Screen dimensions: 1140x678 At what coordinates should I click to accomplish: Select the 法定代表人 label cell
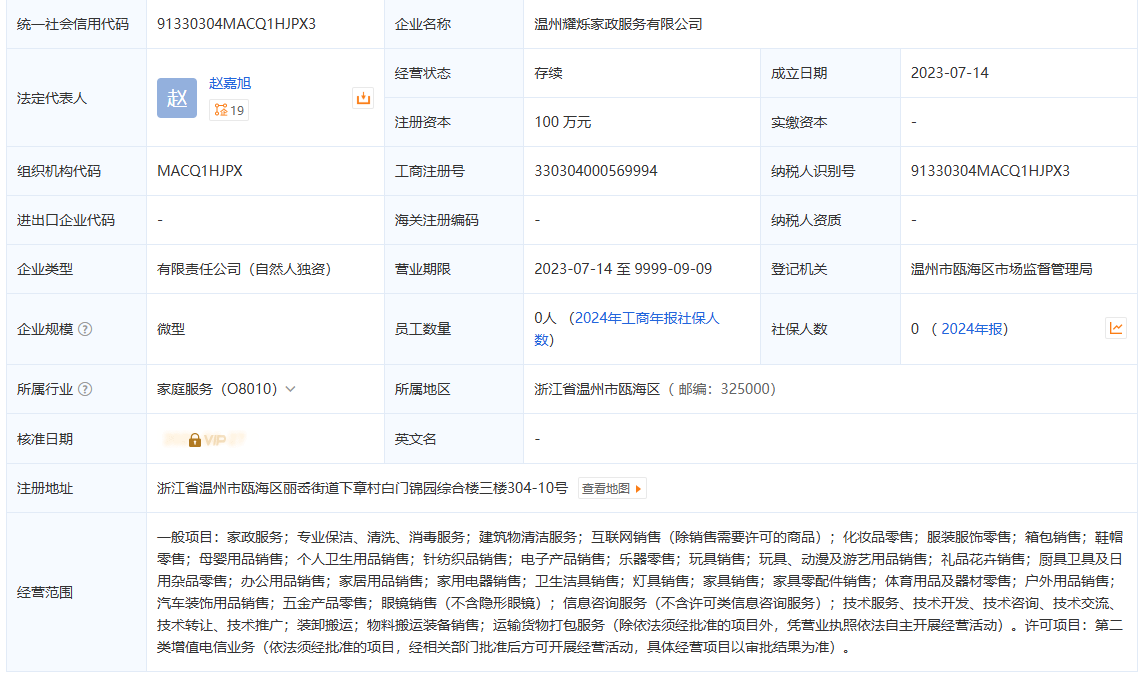76,98
